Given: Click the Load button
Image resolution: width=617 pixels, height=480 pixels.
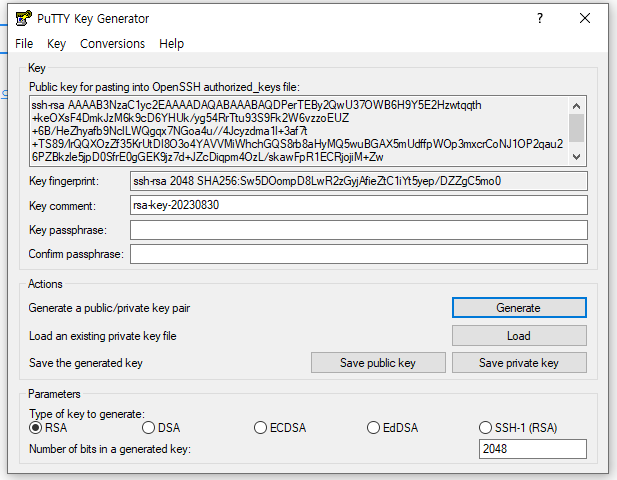Looking at the screenshot, I should pyautogui.click(x=519, y=336).
